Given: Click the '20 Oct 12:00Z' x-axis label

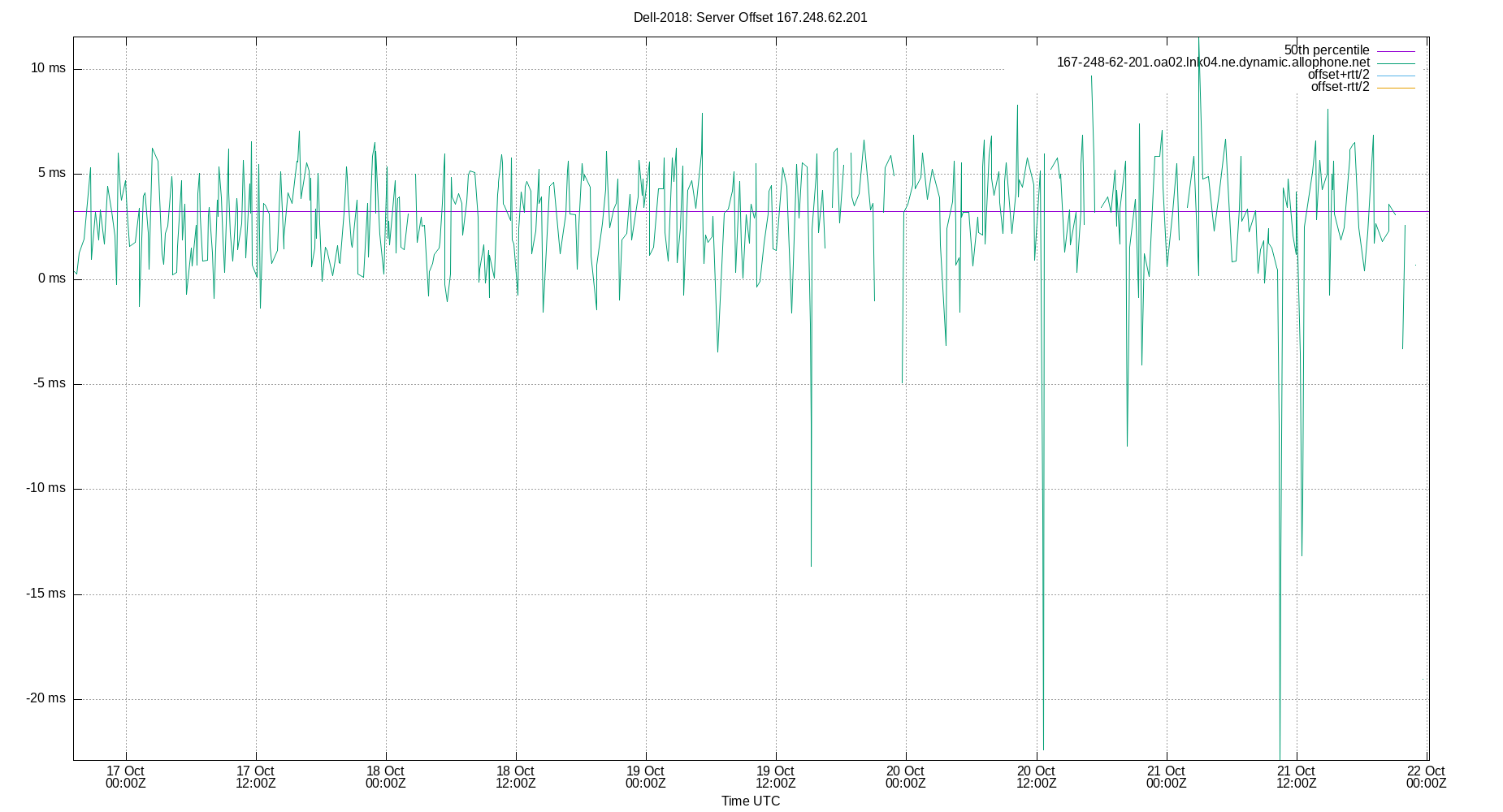Looking at the screenshot, I should coord(1036,777).
